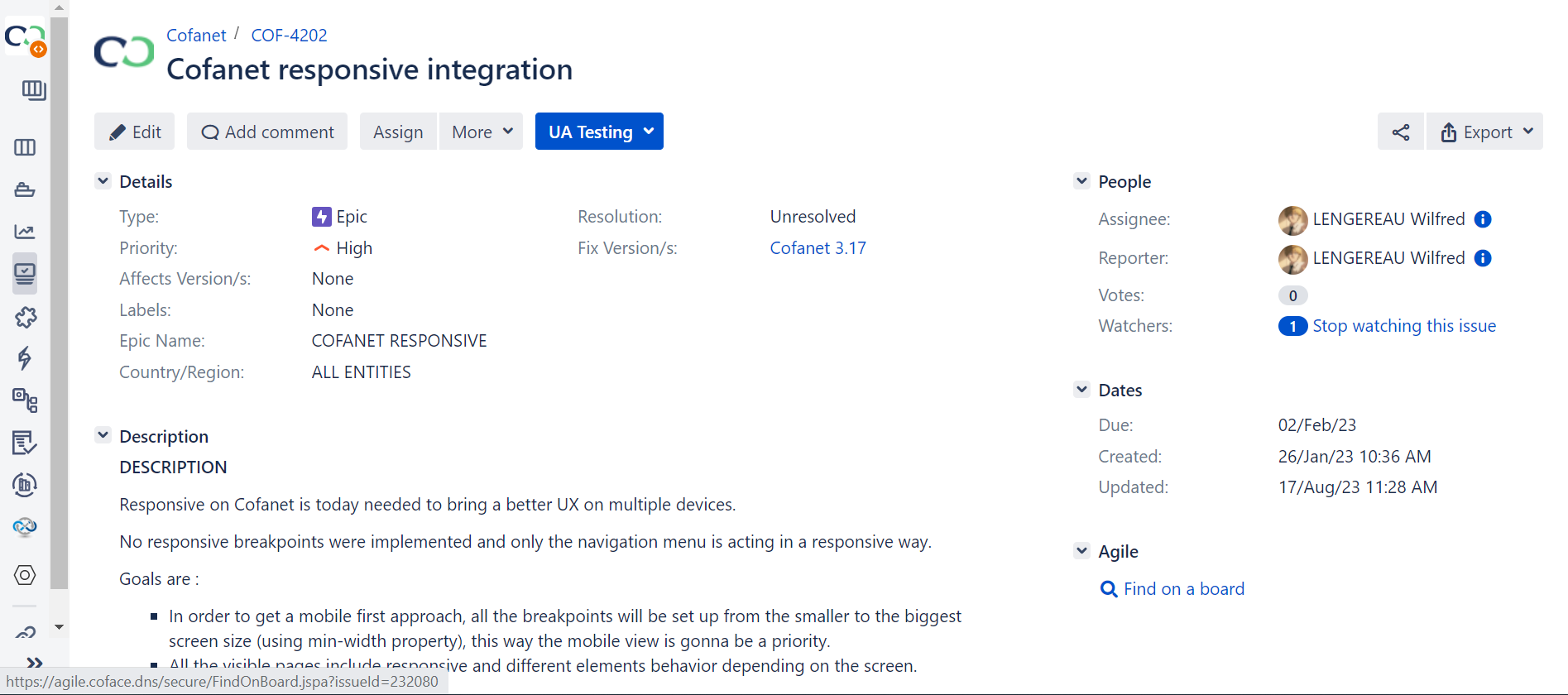Screen dimensions: 1568x695
Task: Open the reports chart icon in sidebar
Action: click(25, 232)
